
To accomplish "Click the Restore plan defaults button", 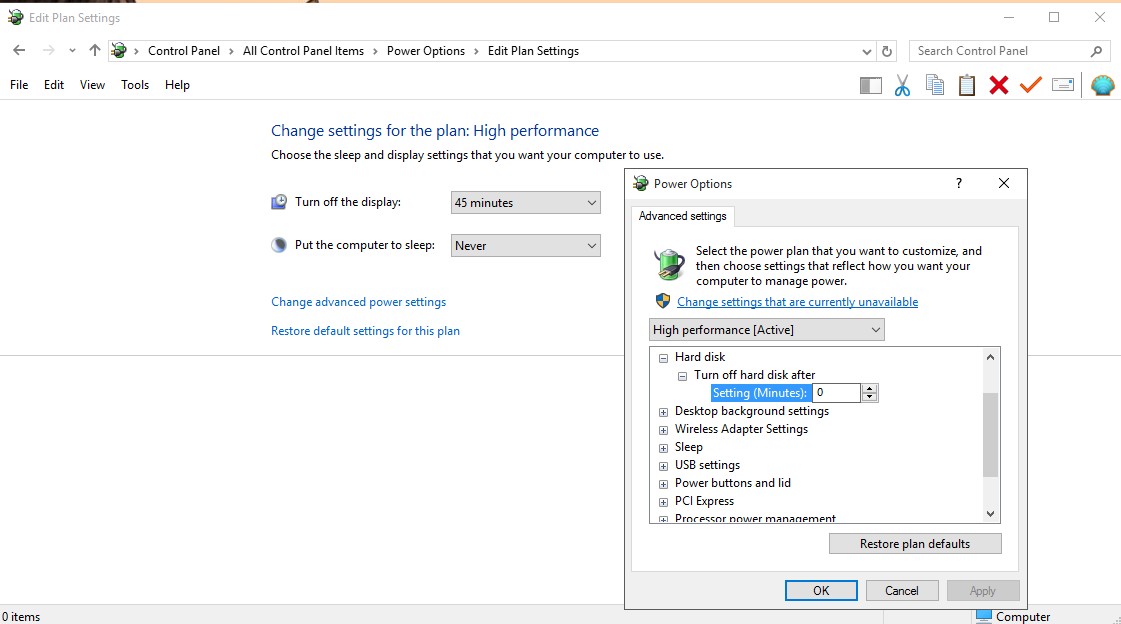I will [915, 543].
